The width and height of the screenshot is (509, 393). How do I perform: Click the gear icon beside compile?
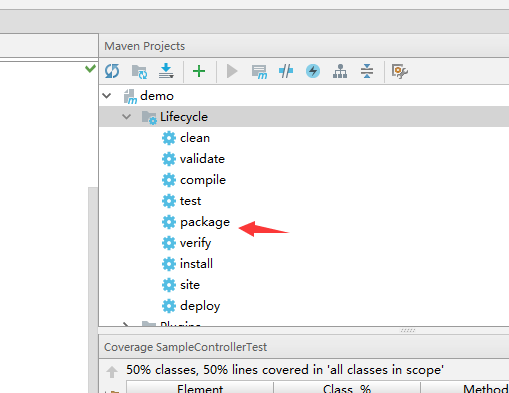point(169,180)
